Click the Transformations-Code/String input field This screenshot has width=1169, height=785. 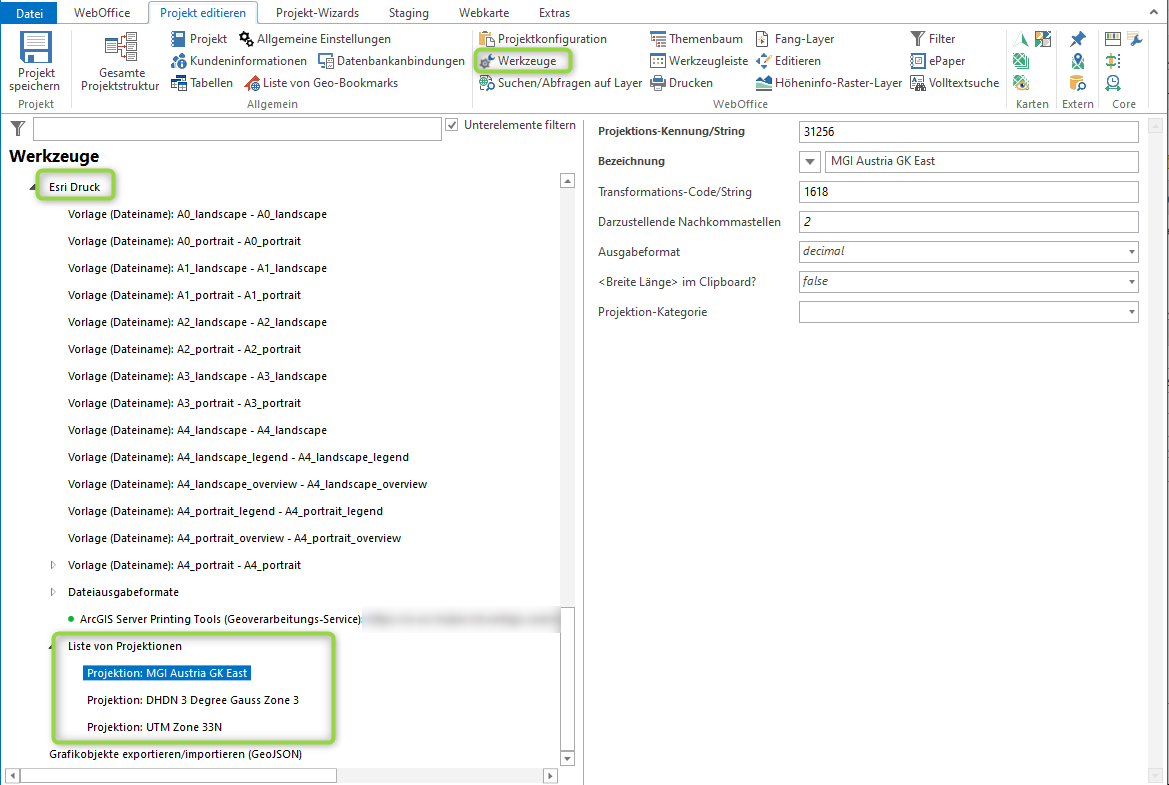(968, 191)
